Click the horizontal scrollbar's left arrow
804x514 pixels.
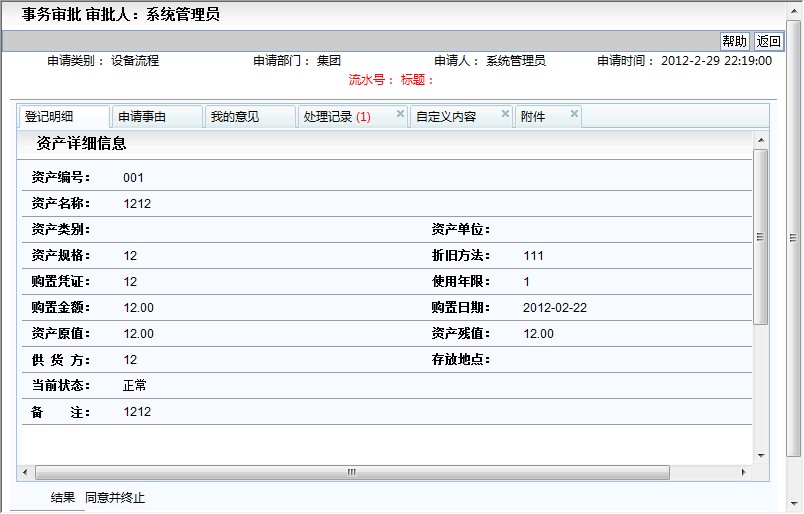pos(25,472)
